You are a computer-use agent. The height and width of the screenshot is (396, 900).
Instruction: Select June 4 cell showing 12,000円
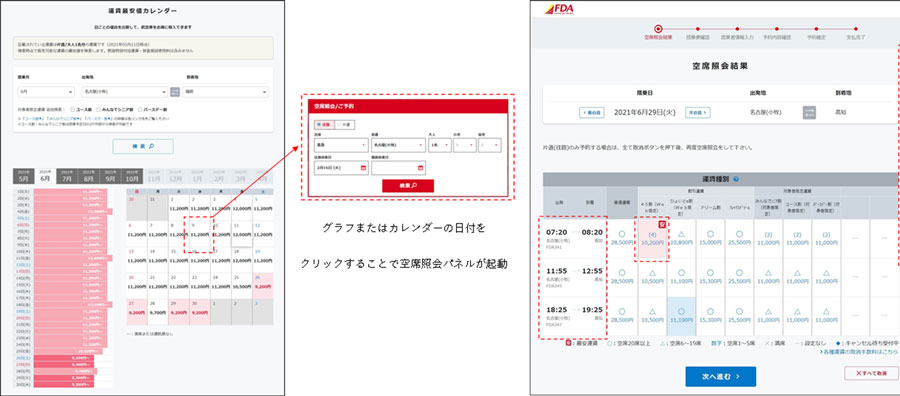point(242,208)
